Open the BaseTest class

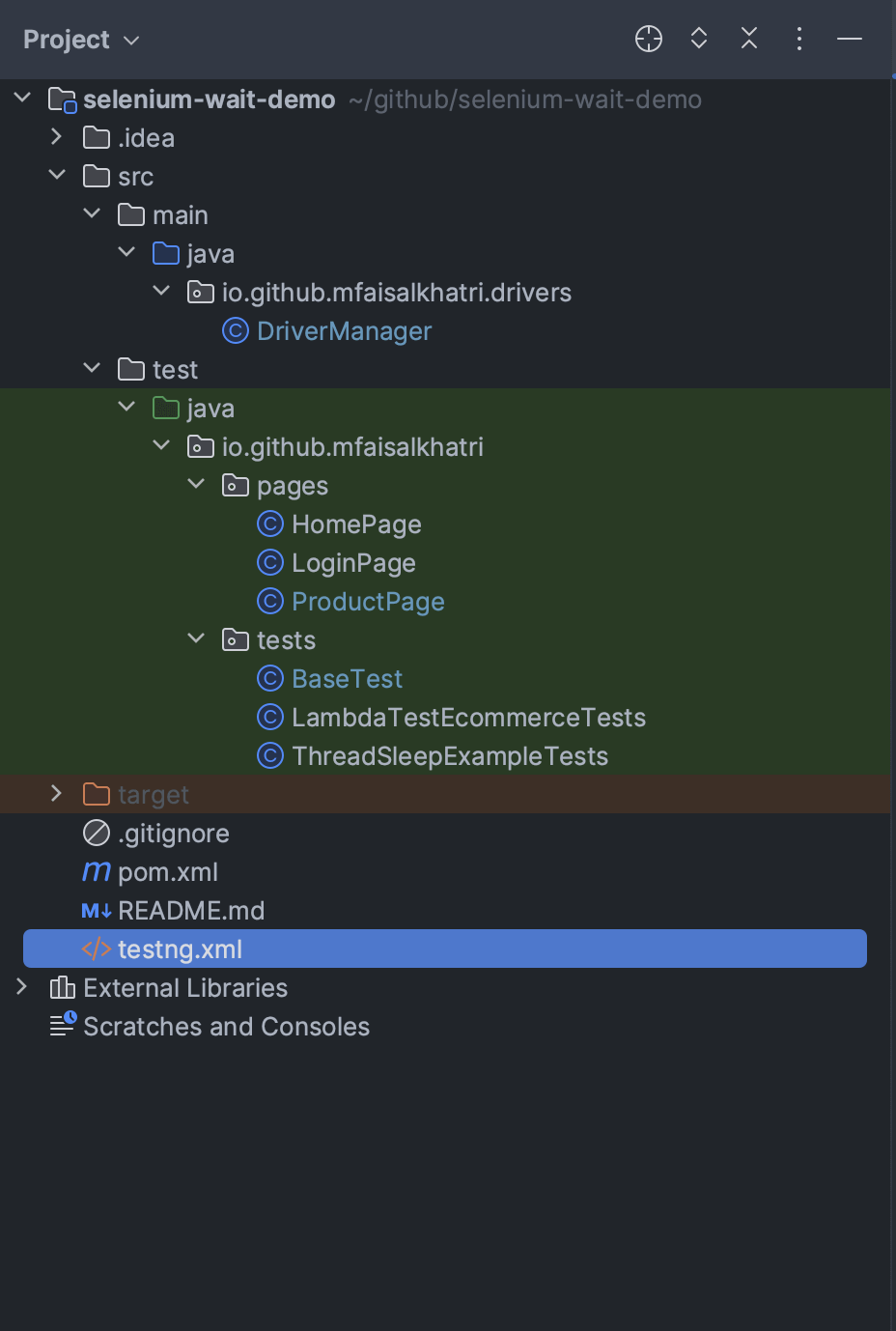(347, 678)
